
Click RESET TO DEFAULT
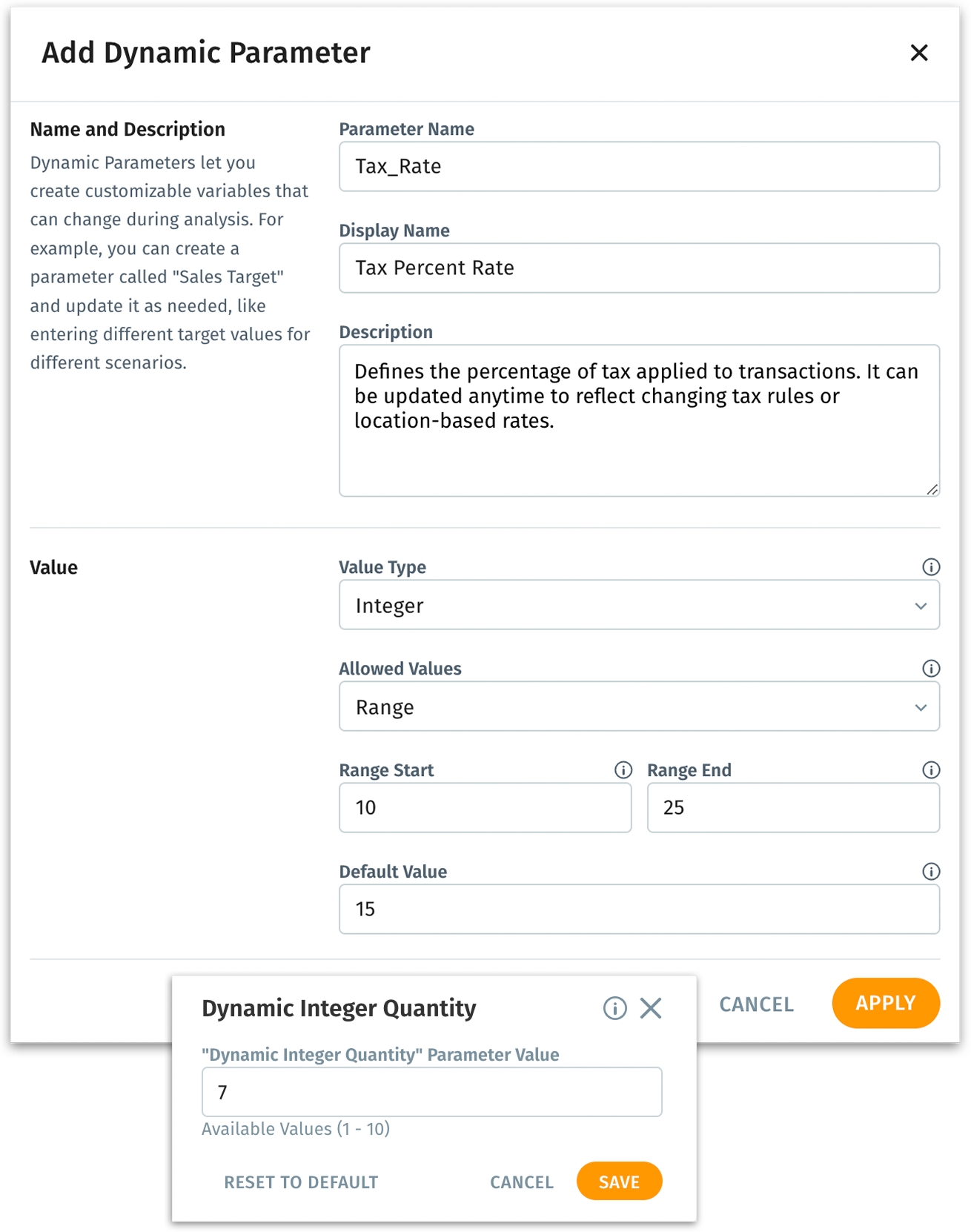click(x=301, y=1182)
